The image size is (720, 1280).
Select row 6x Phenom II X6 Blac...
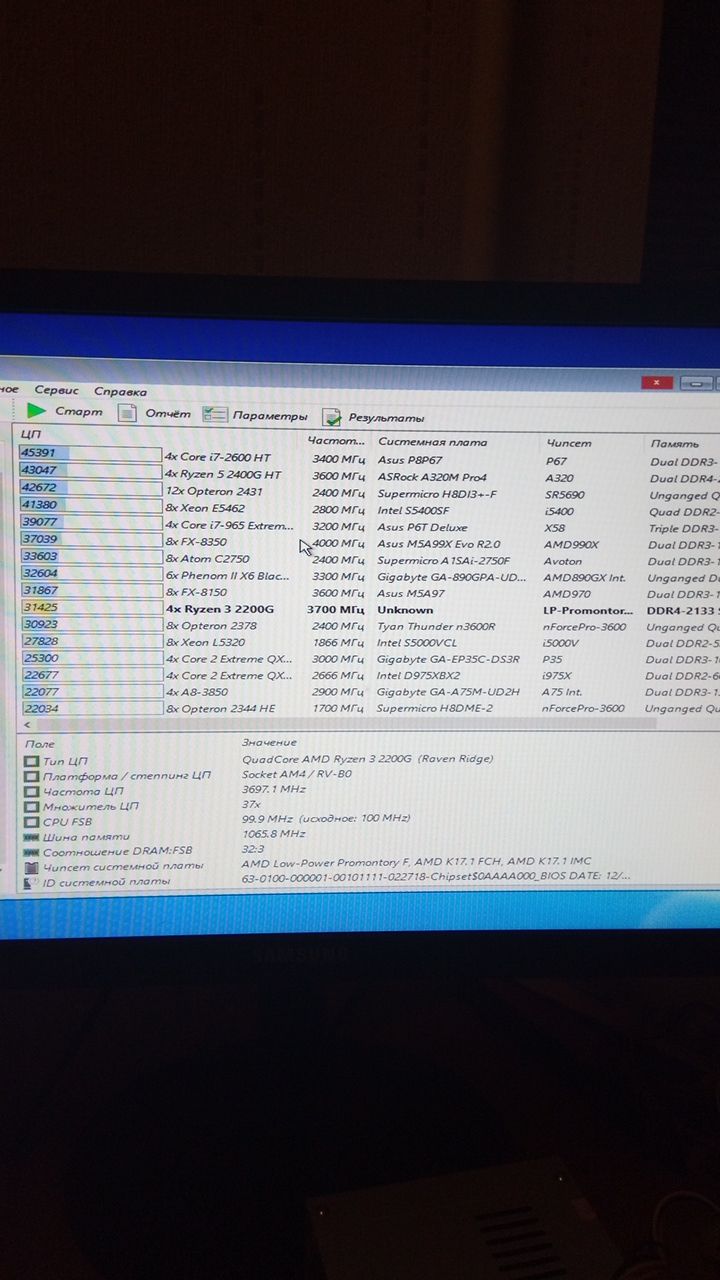pyautogui.click(x=228, y=575)
